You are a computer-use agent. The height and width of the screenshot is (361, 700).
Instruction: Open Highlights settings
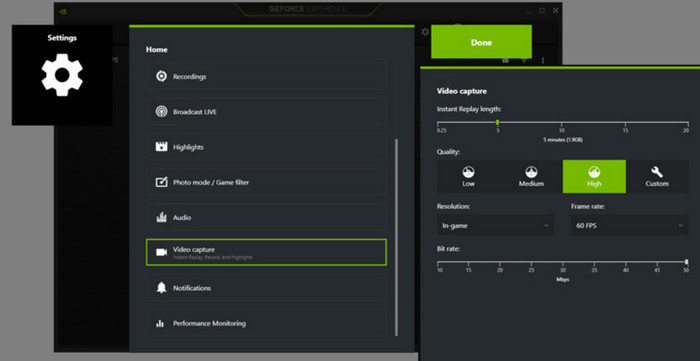[x=266, y=147]
